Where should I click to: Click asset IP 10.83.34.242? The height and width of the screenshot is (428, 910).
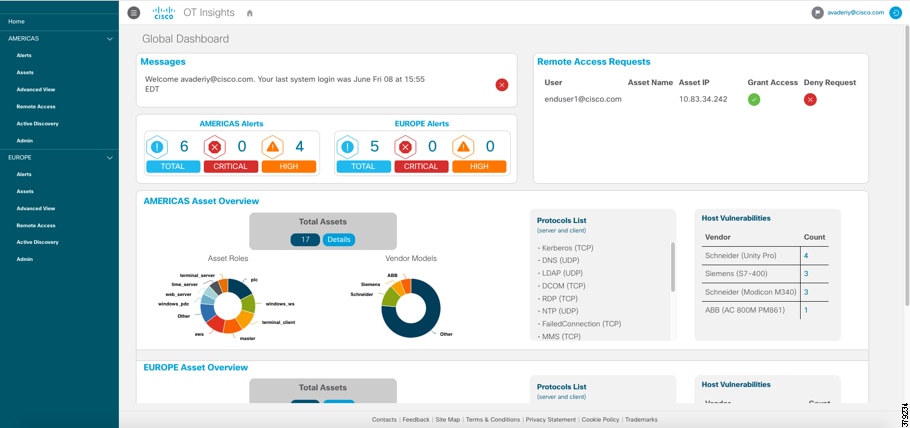pos(703,99)
